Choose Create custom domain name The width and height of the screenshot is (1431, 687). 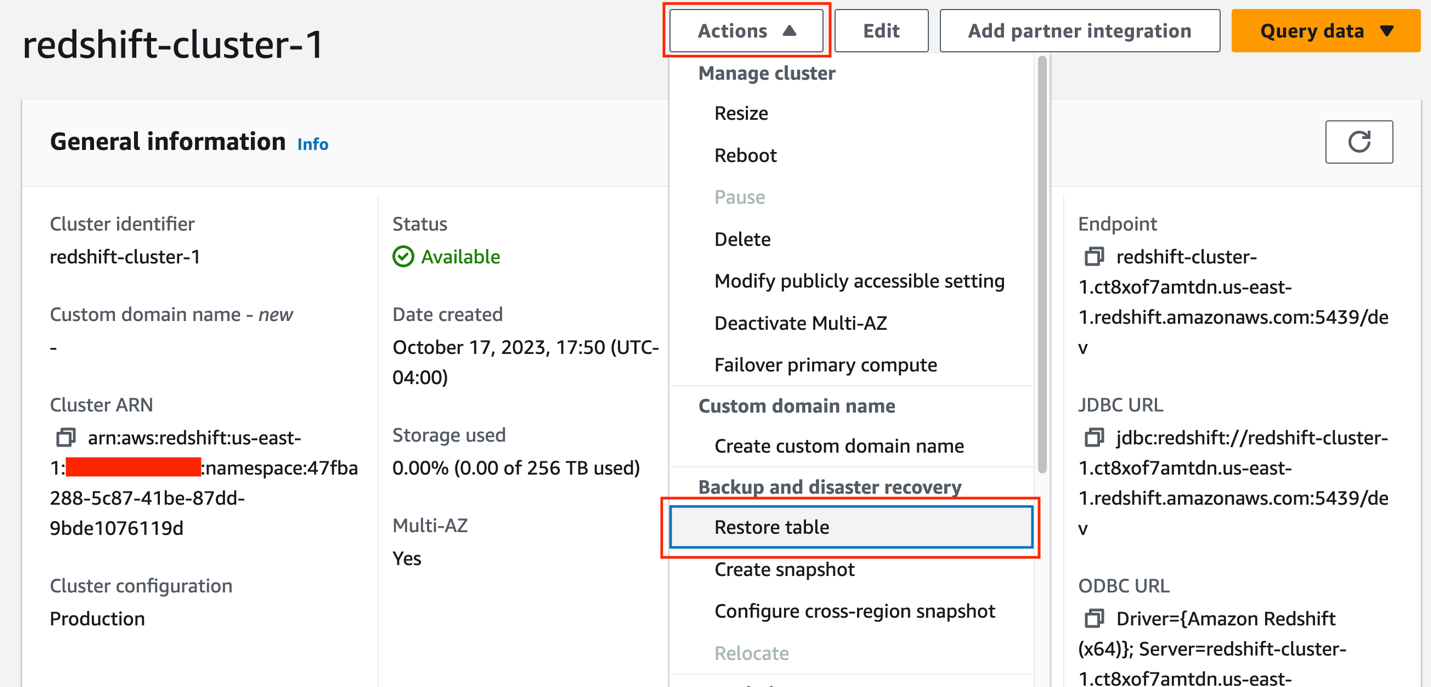click(839, 446)
